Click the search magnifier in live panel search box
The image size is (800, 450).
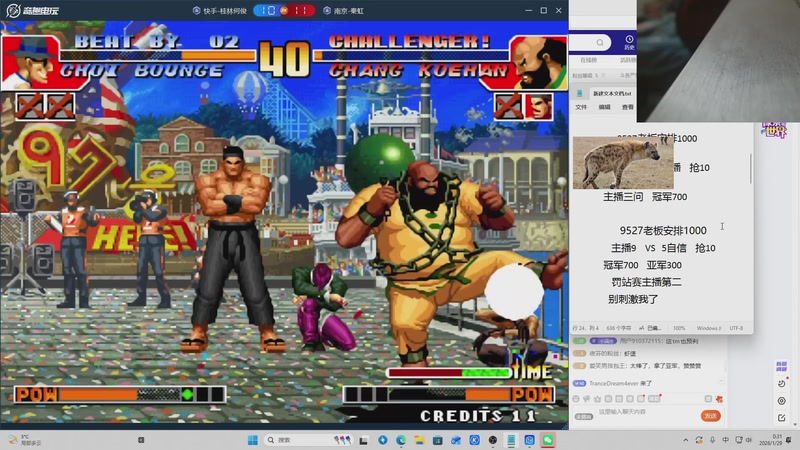click(x=600, y=42)
